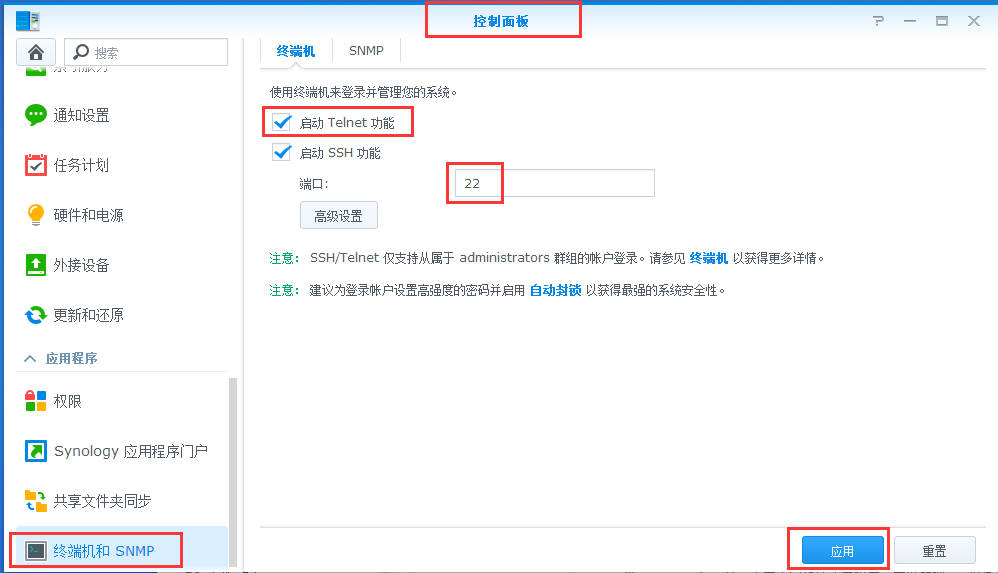Select 共享文件夹同步 label

(102, 501)
